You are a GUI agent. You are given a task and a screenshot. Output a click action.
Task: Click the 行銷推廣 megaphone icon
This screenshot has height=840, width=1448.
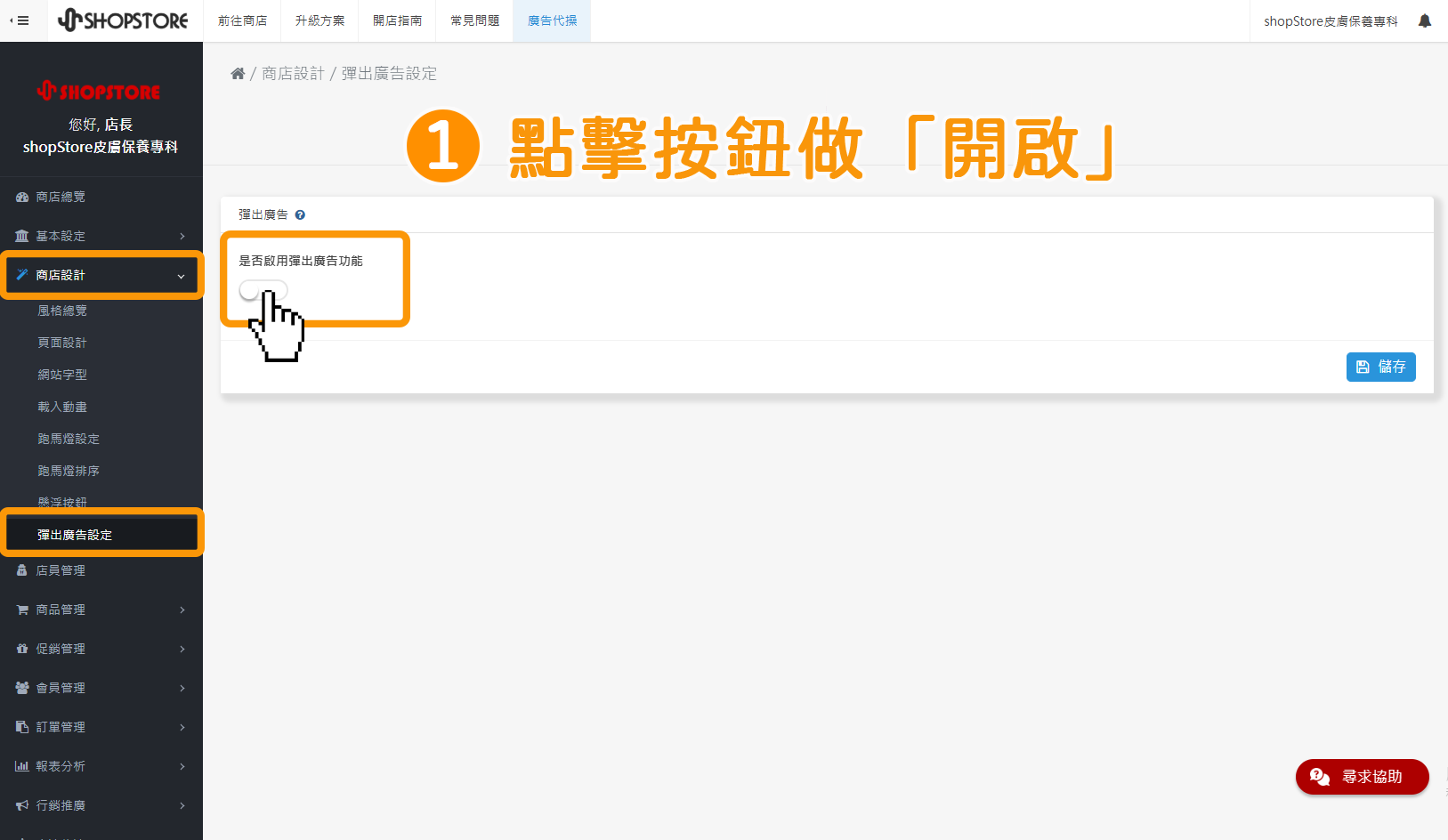click(22, 805)
